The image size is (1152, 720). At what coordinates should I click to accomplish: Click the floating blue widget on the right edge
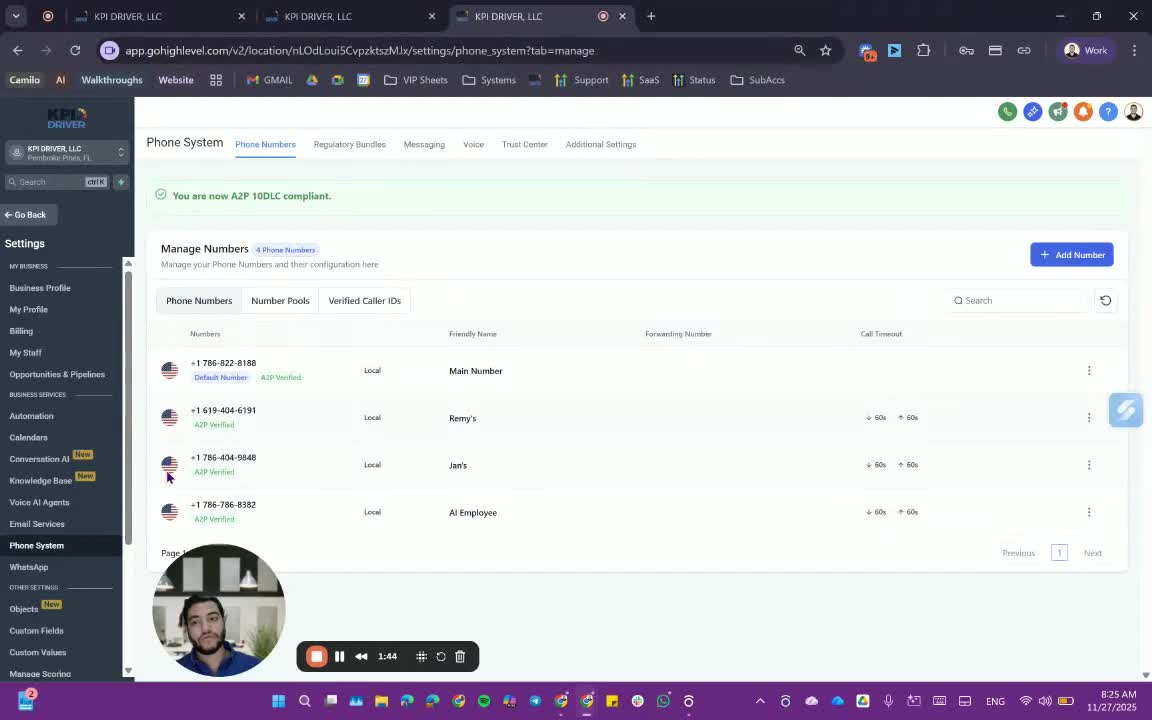point(1126,410)
